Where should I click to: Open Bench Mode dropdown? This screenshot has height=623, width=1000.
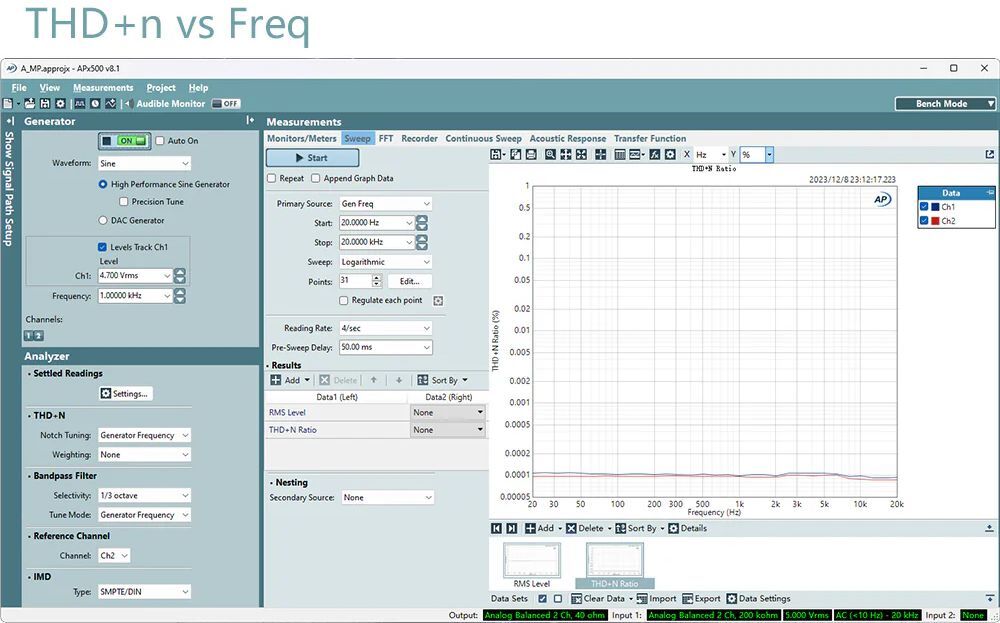coord(945,103)
